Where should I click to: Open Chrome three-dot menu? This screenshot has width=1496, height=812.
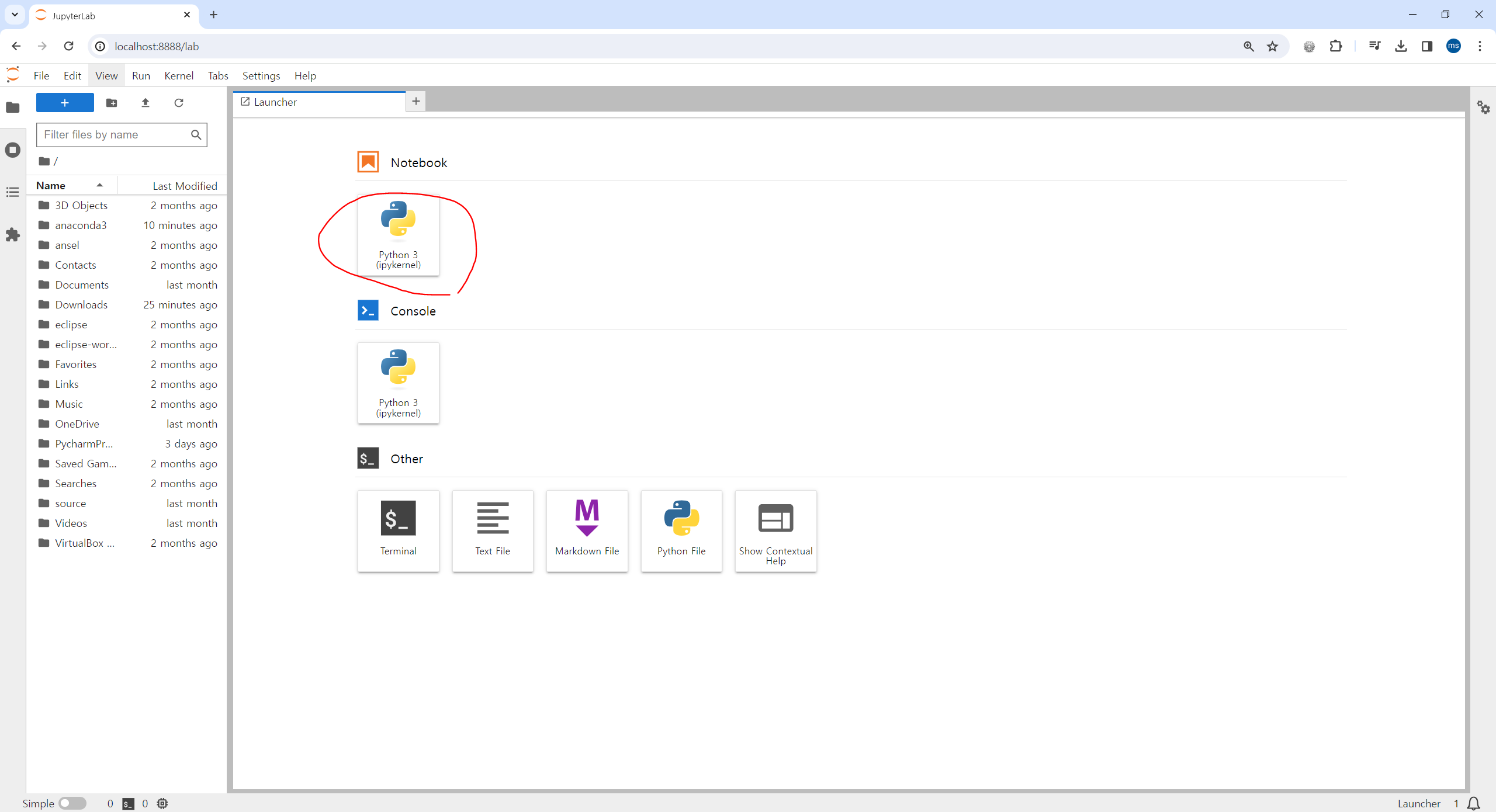click(x=1480, y=46)
